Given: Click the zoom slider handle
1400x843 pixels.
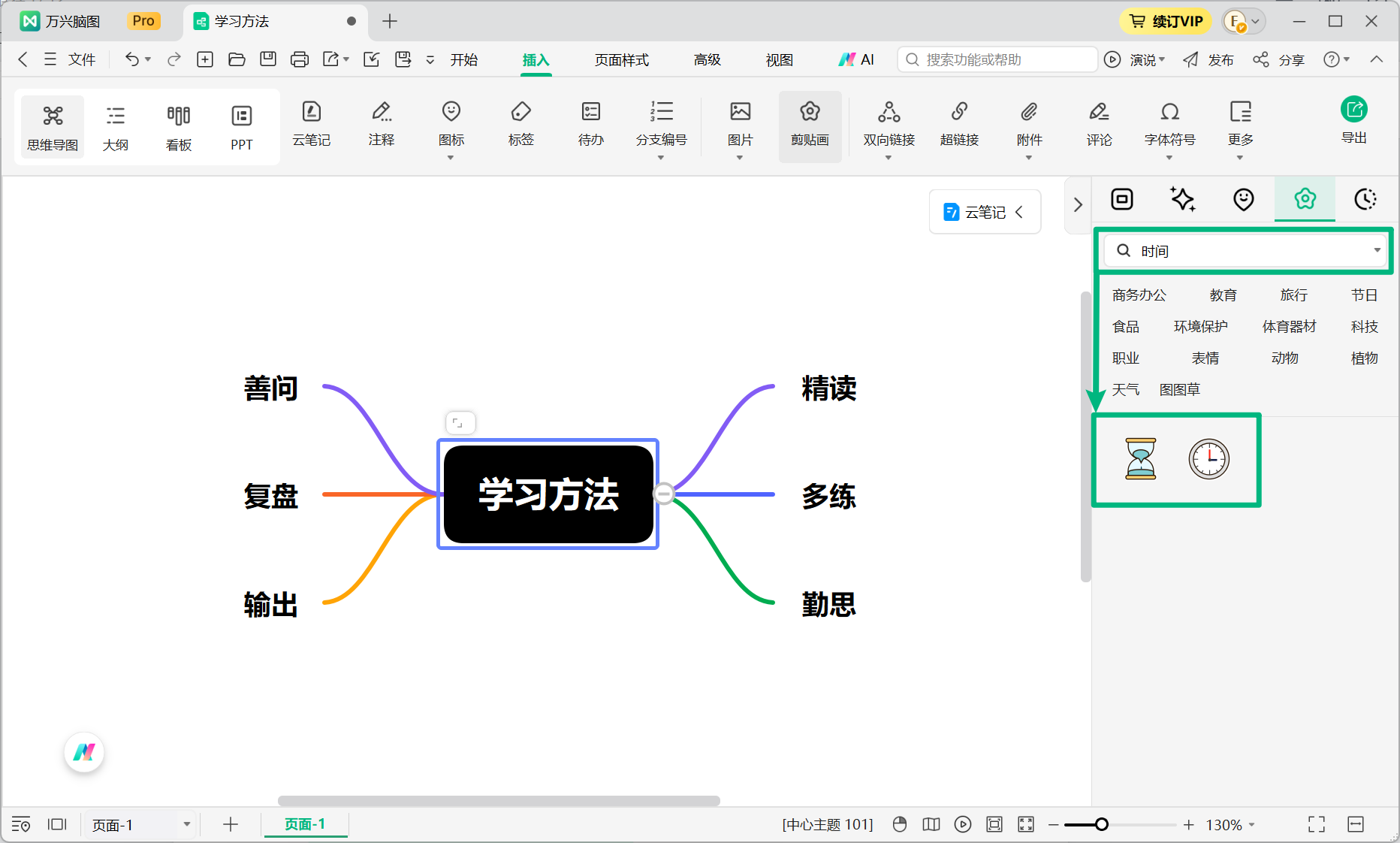Looking at the screenshot, I should [1101, 825].
